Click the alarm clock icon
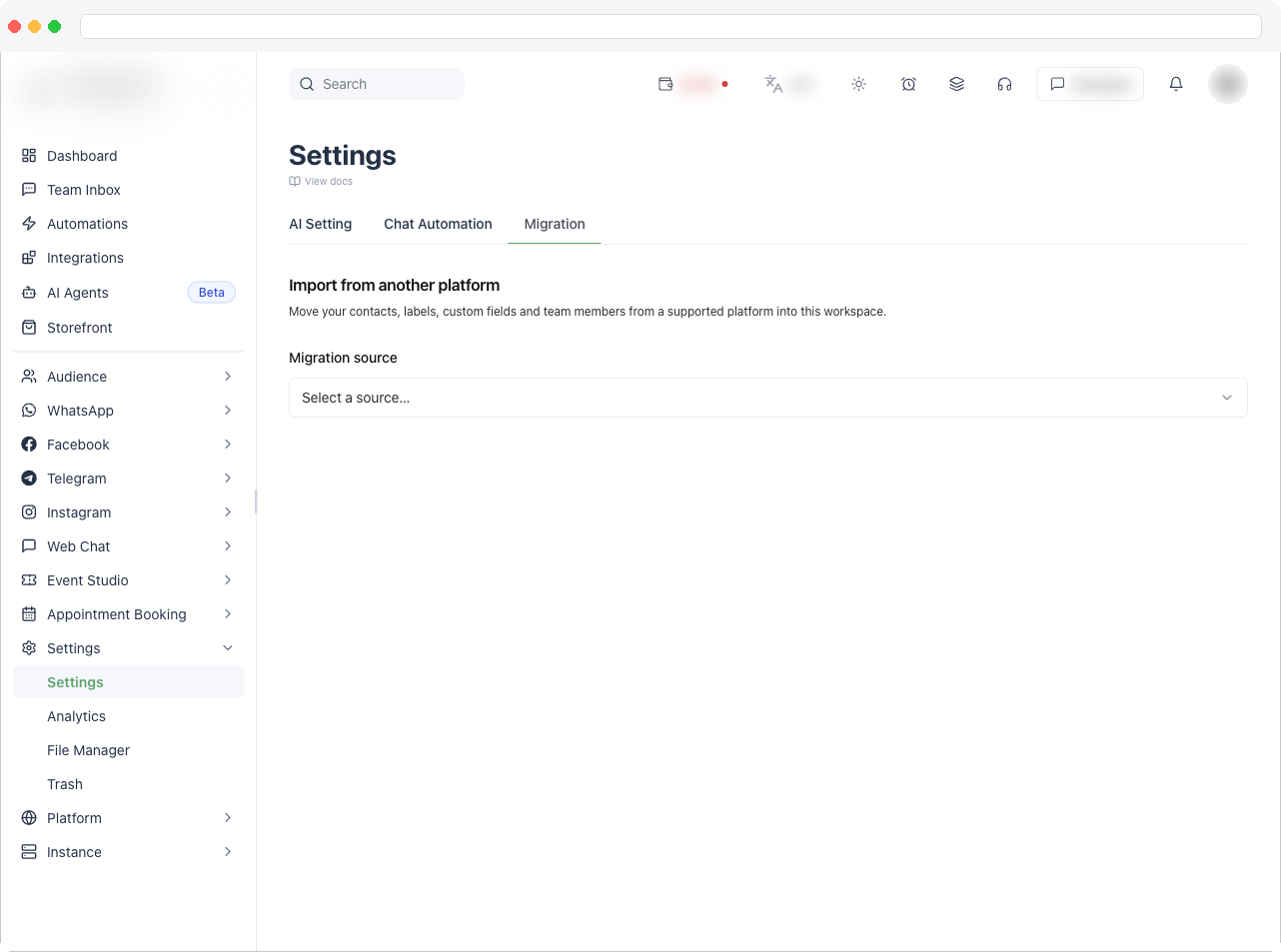1281x952 pixels. (908, 84)
